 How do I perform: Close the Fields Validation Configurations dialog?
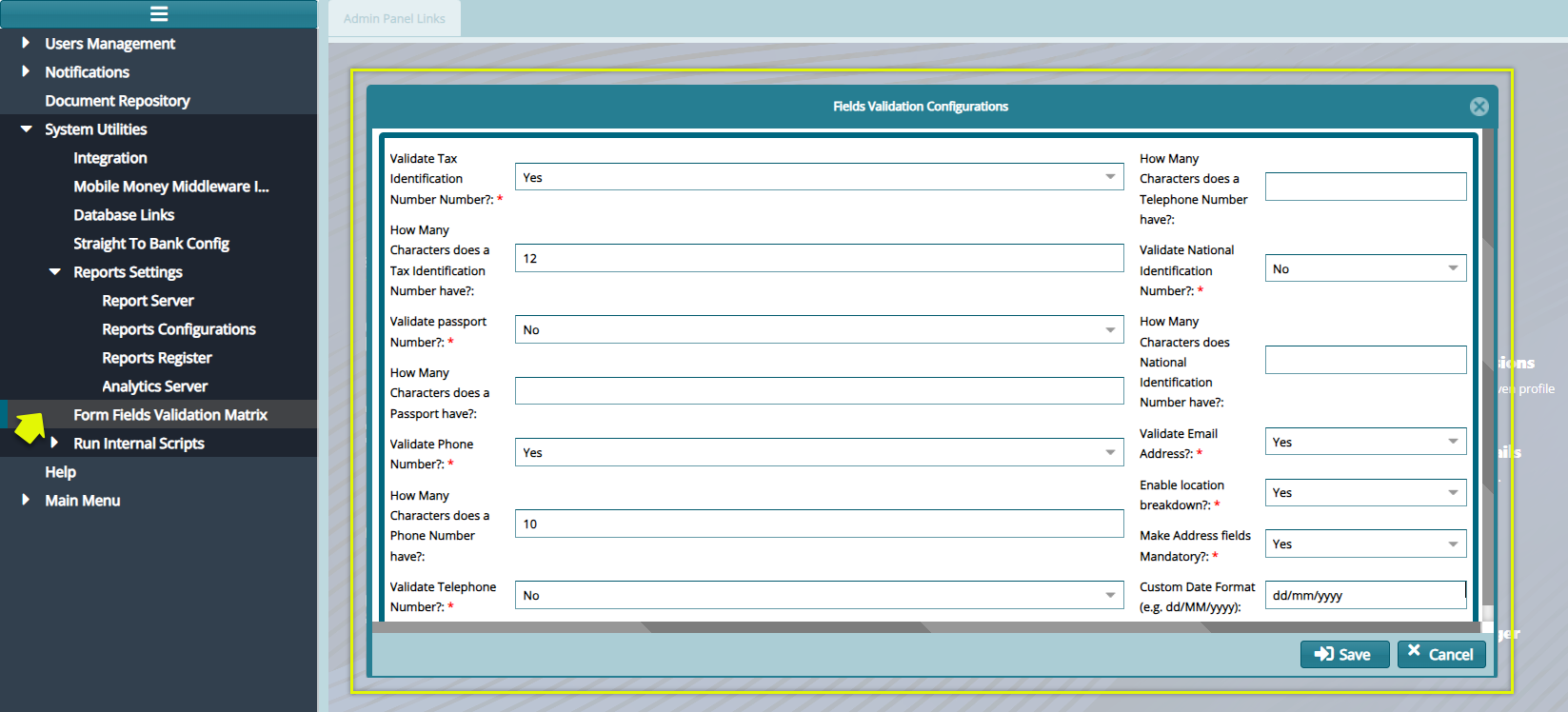tap(1479, 107)
